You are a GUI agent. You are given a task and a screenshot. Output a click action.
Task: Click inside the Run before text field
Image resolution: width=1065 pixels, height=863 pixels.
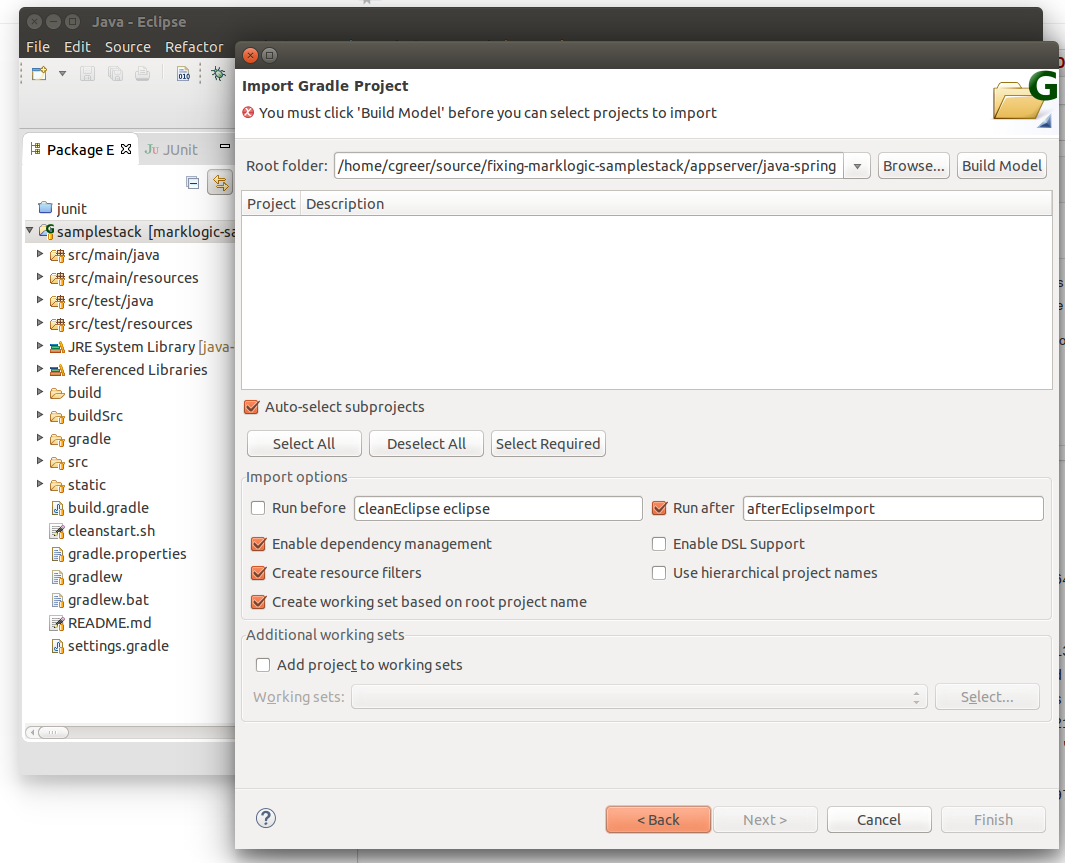click(497, 508)
